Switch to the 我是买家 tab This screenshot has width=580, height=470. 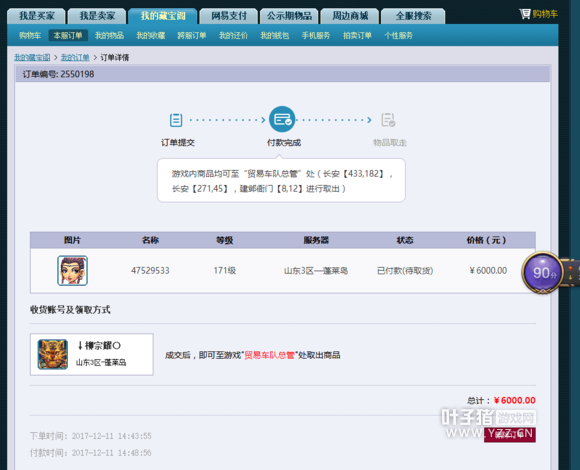[x=36, y=16]
